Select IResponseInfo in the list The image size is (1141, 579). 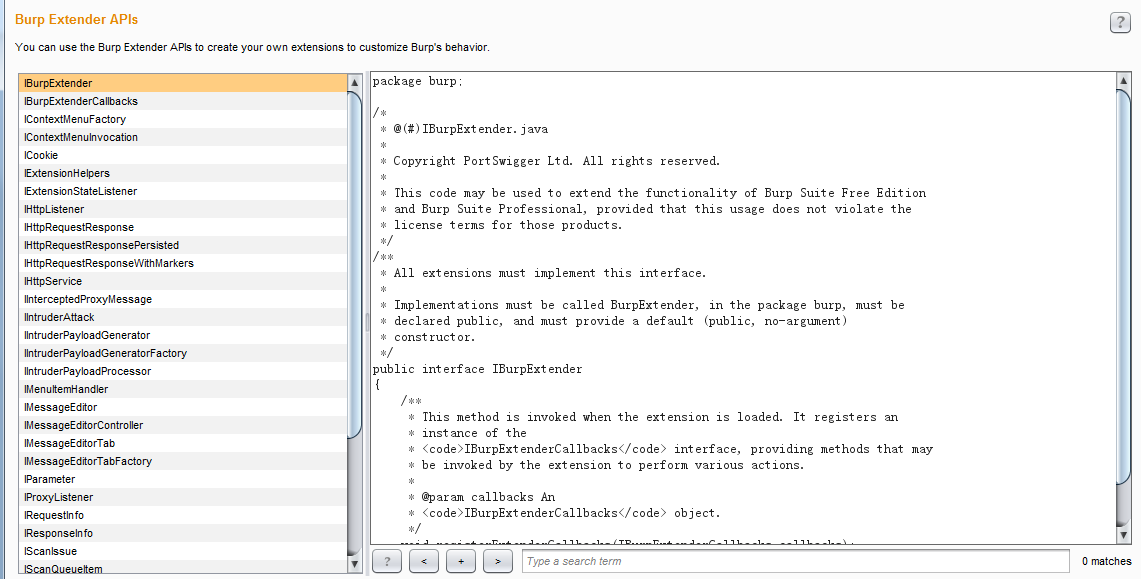coord(183,533)
